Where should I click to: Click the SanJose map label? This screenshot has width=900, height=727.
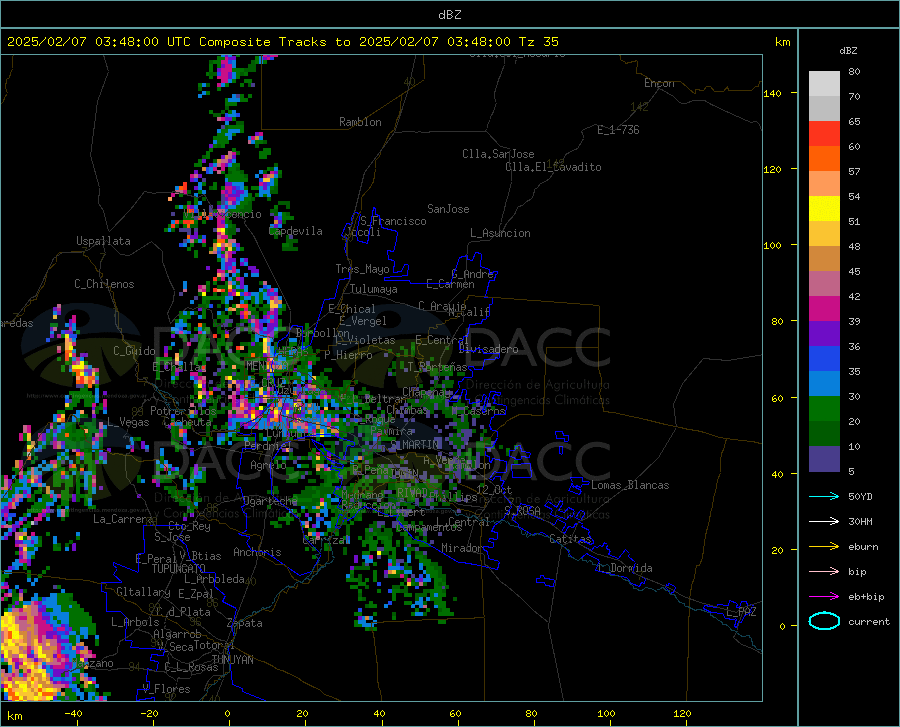click(448, 209)
